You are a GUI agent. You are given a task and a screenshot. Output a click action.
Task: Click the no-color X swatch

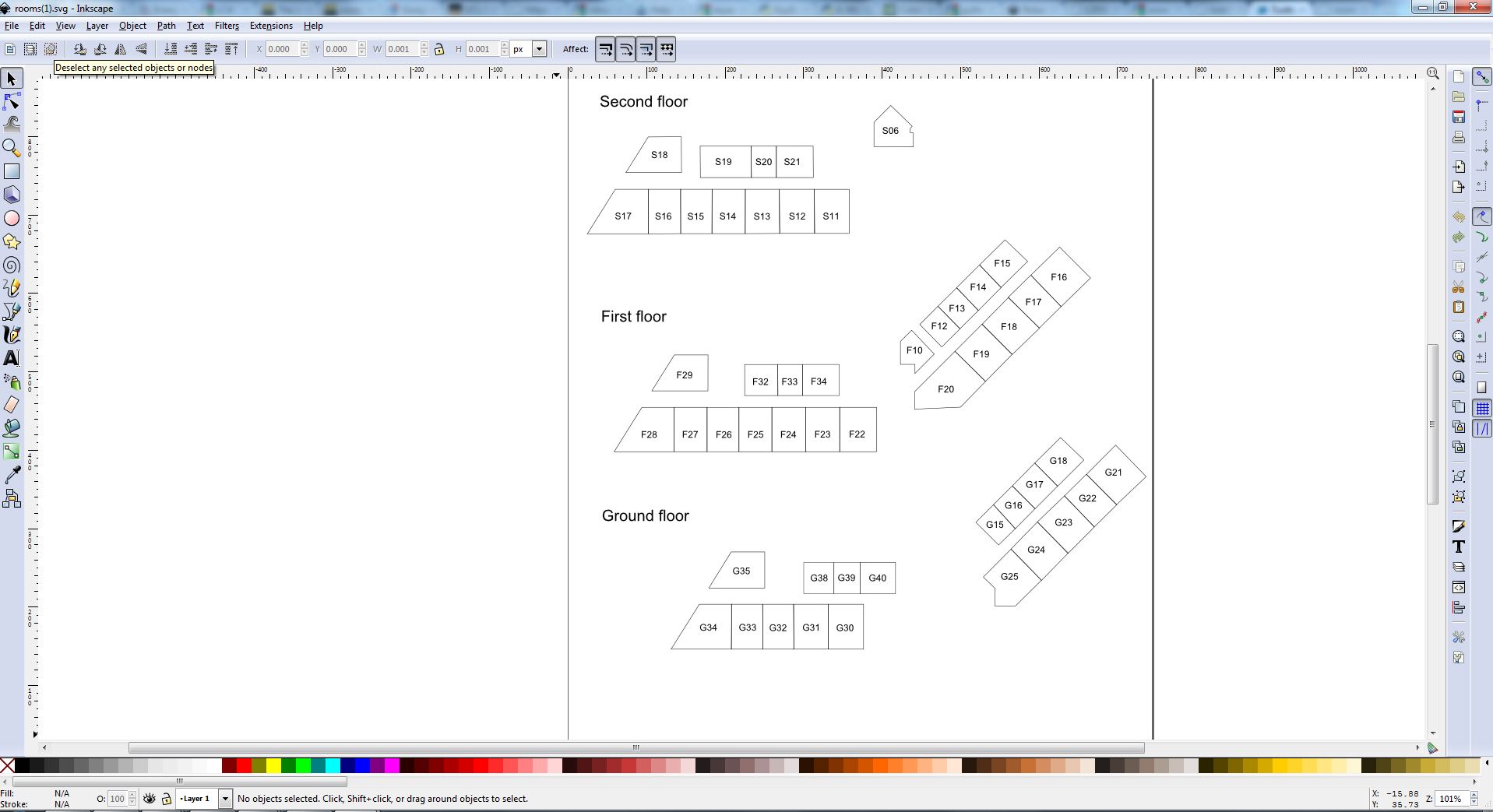(7, 766)
